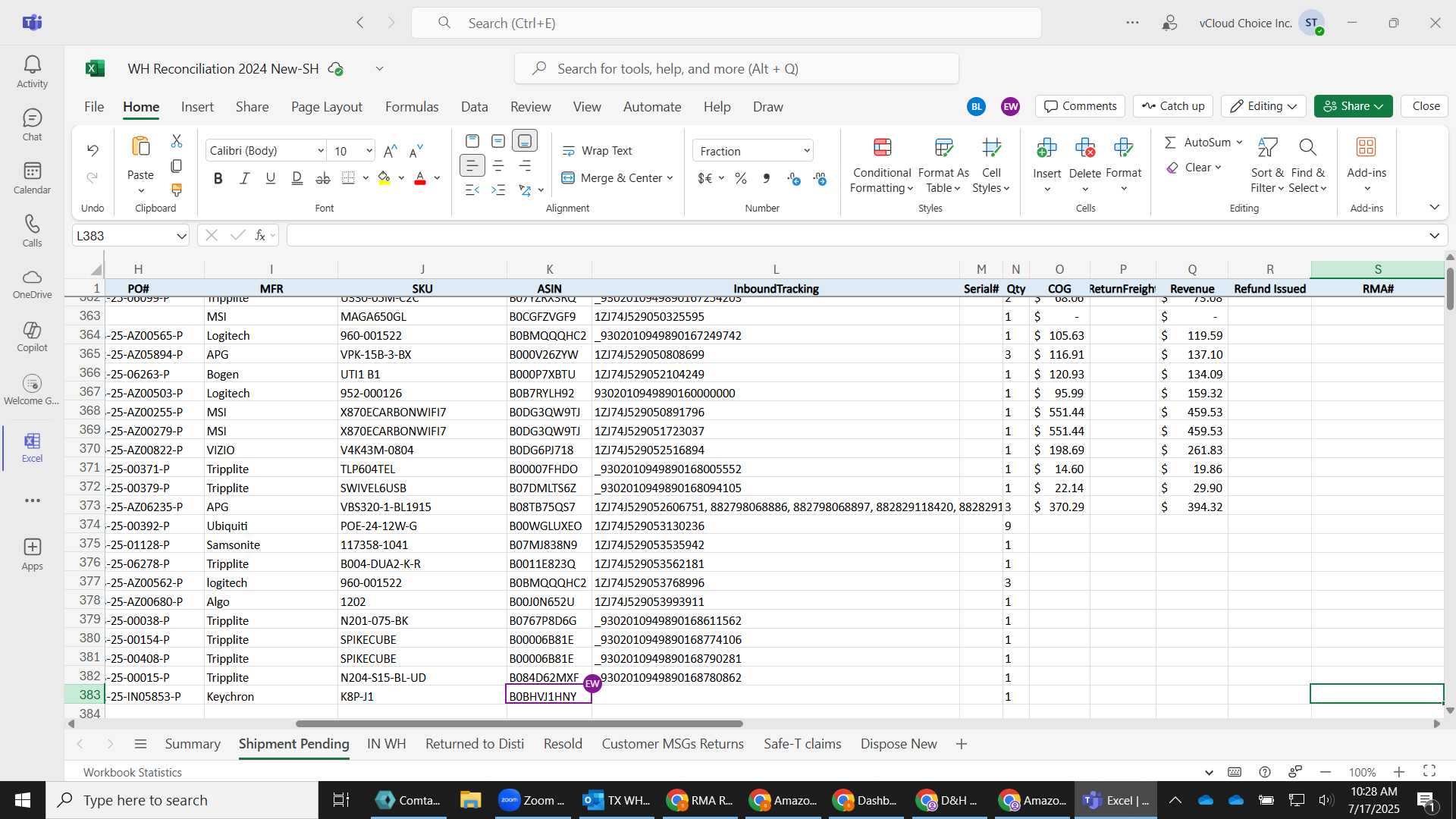Apply the yellow fill color swatch
The image size is (1456, 819).
coord(384,179)
